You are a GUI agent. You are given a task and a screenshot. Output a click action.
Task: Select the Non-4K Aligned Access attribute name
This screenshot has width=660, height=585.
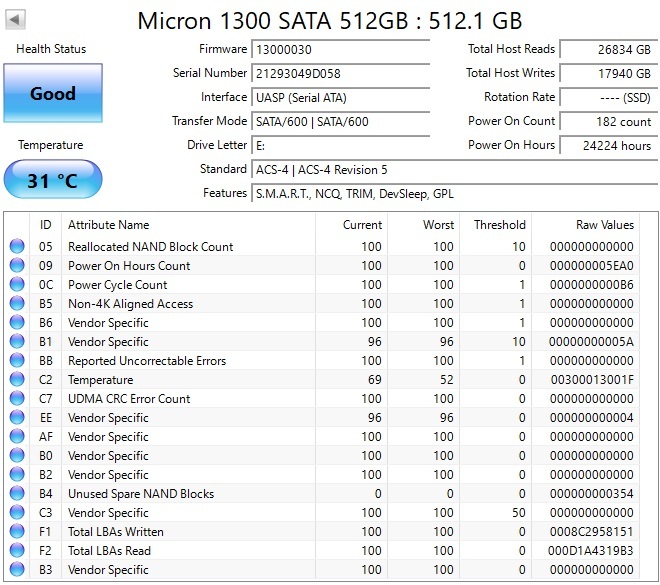(130, 303)
